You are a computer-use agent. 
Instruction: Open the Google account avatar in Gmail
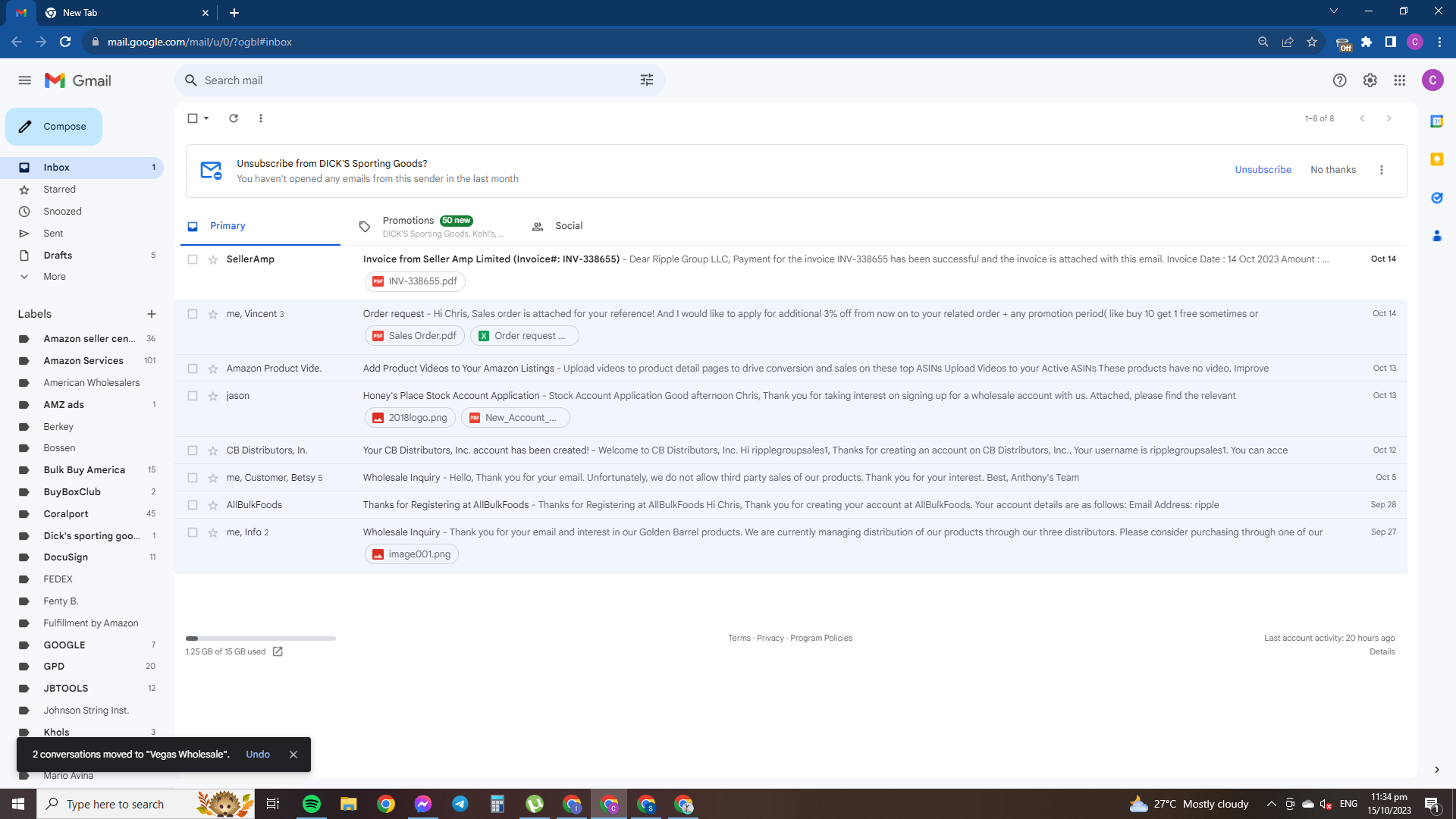point(1432,80)
